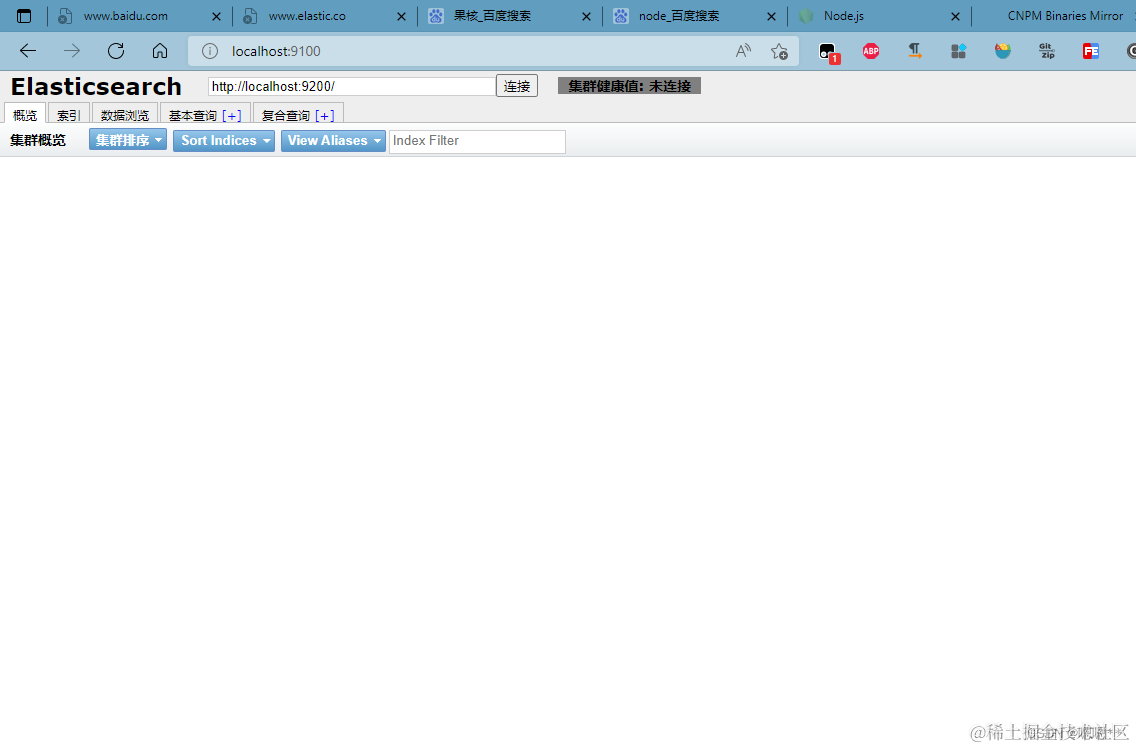
Task: Click the browser forward arrow
Action: click(x=72, y=51)
